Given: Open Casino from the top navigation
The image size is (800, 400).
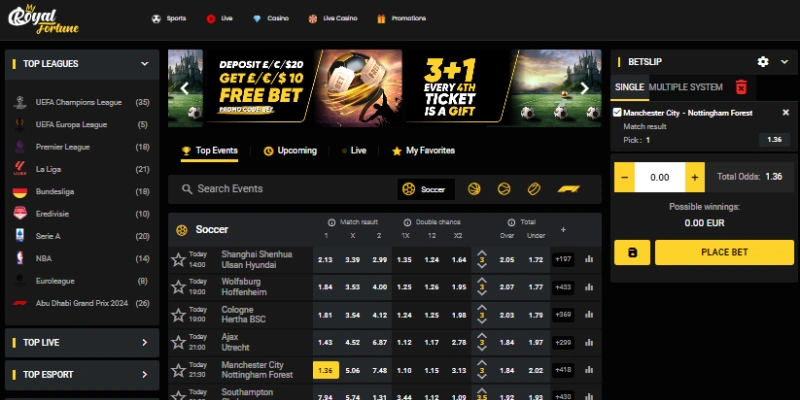Looking at the screenshot, I should click(271, 18).
